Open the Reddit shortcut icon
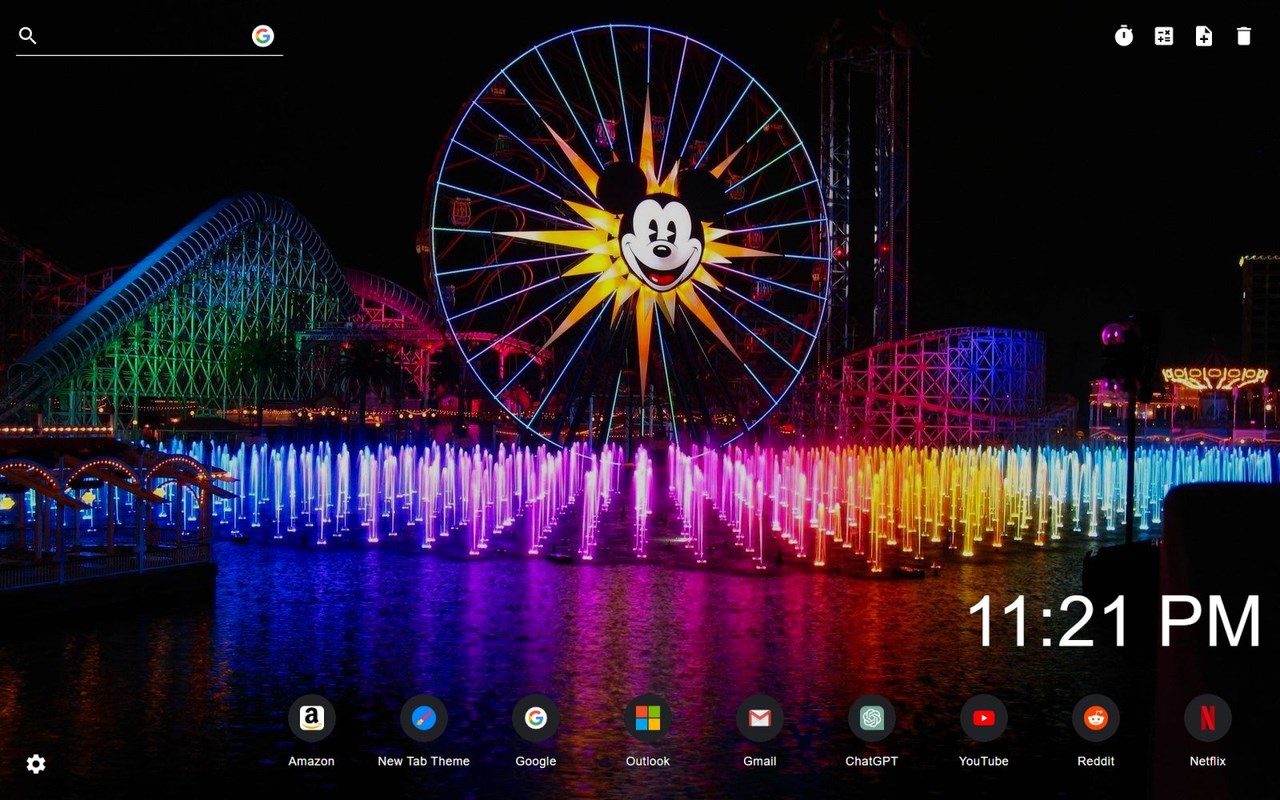 pyautogui.click(x=1096, y=718)
